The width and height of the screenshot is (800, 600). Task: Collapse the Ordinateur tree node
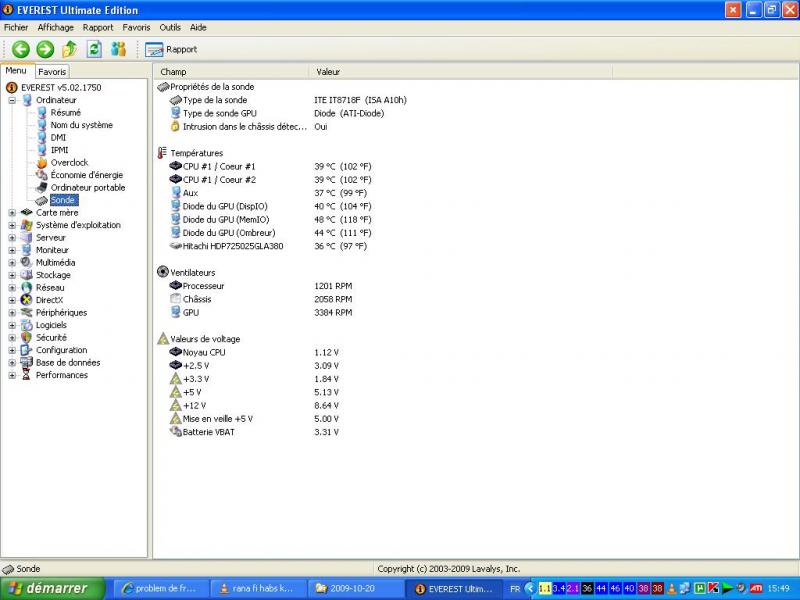point(12,101)
